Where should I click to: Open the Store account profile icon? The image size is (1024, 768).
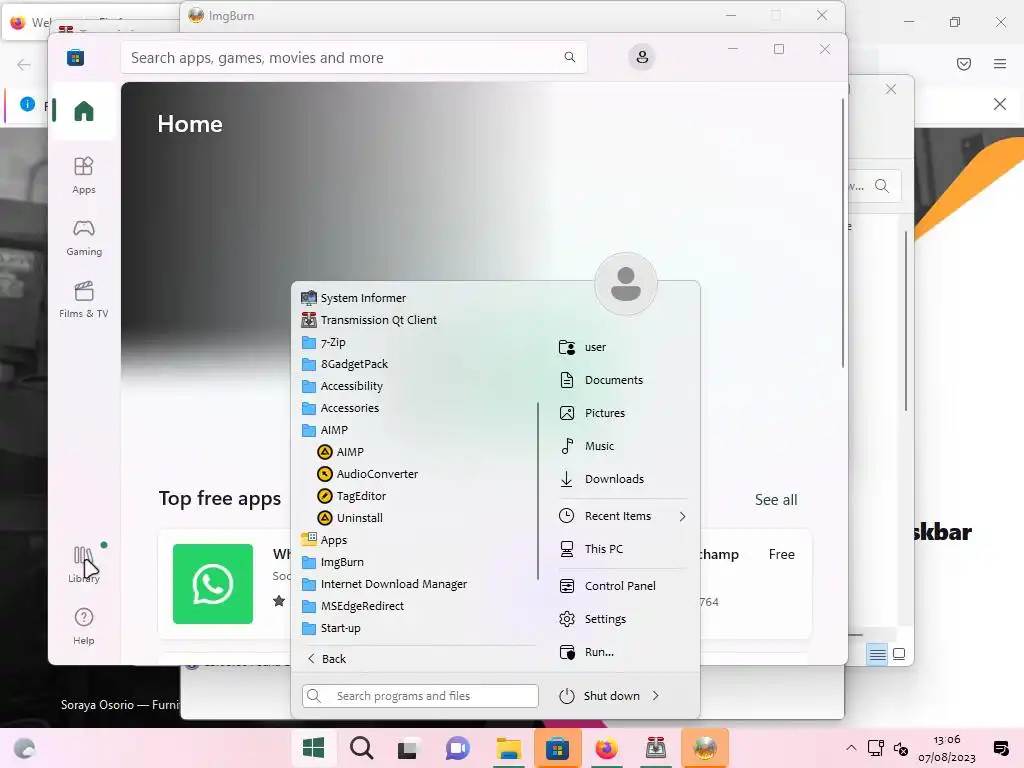tap(642, 57)
